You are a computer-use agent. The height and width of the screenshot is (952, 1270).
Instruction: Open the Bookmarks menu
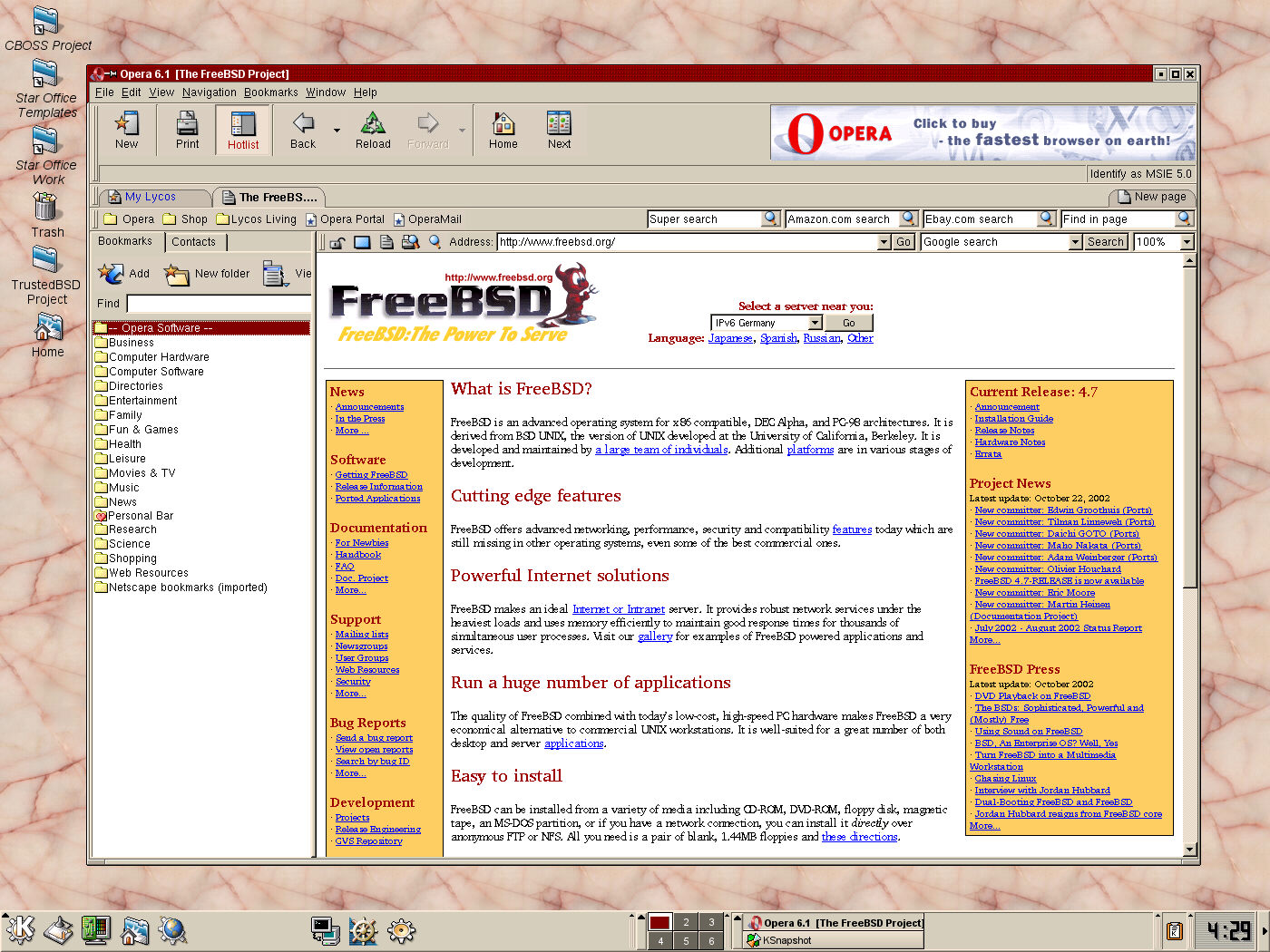coord(270,92)
